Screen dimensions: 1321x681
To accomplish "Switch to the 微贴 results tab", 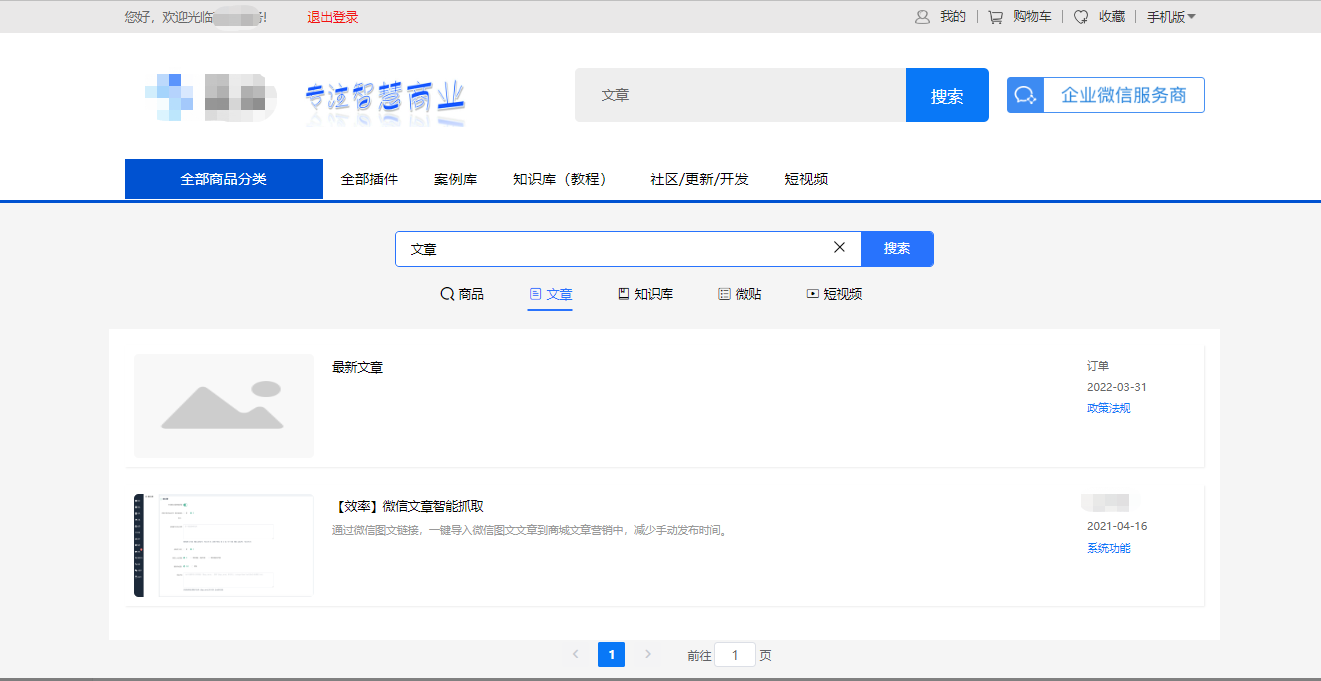I will (x=739, y=294).
